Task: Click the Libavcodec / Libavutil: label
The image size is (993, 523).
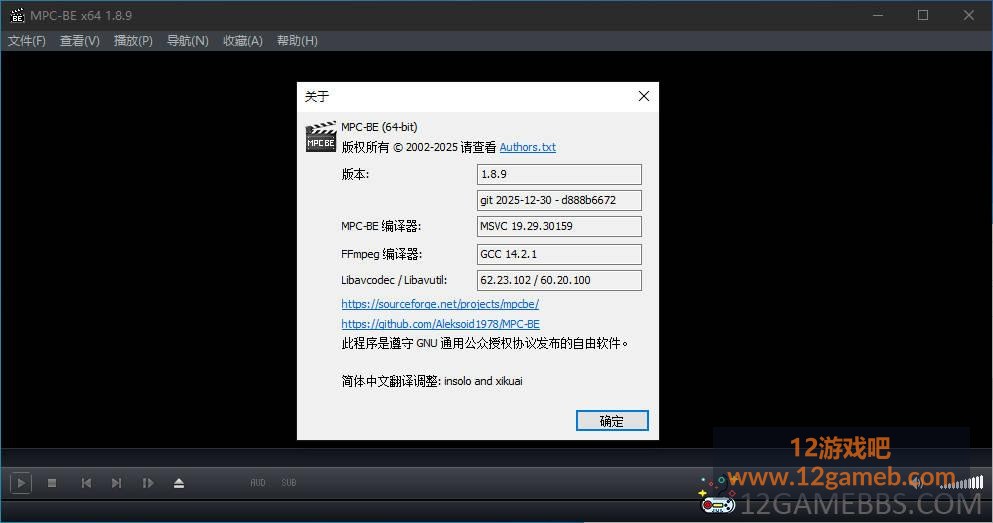Action: (x=394, y=280)
